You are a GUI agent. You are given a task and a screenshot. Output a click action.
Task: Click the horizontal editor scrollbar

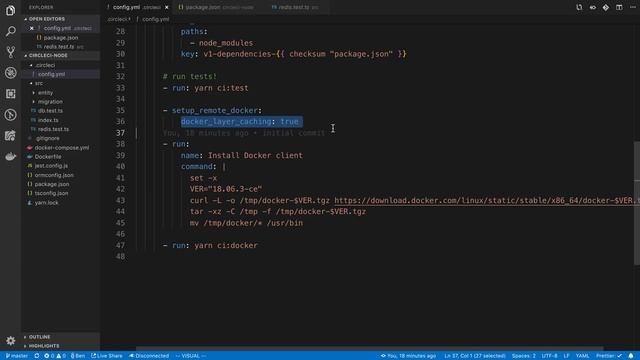(x=369, y=349)
